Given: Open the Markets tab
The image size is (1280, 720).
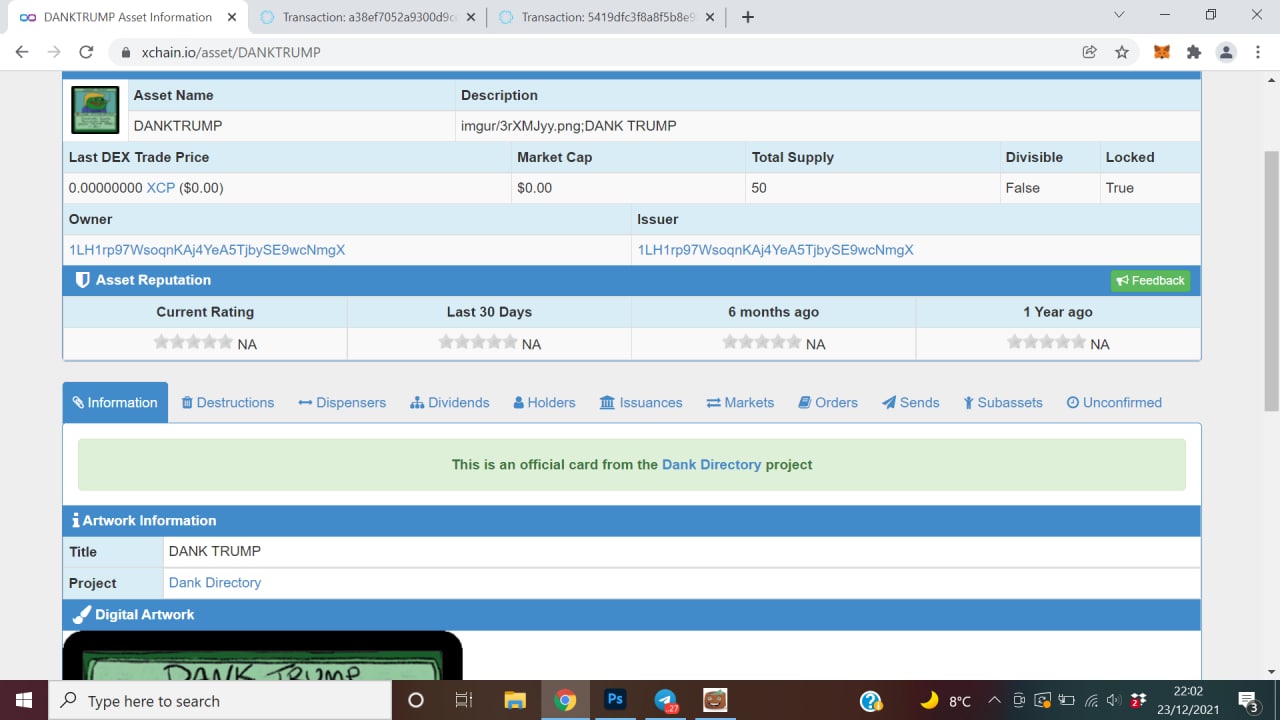Looking at the screenshot, I should click(740, 402).
